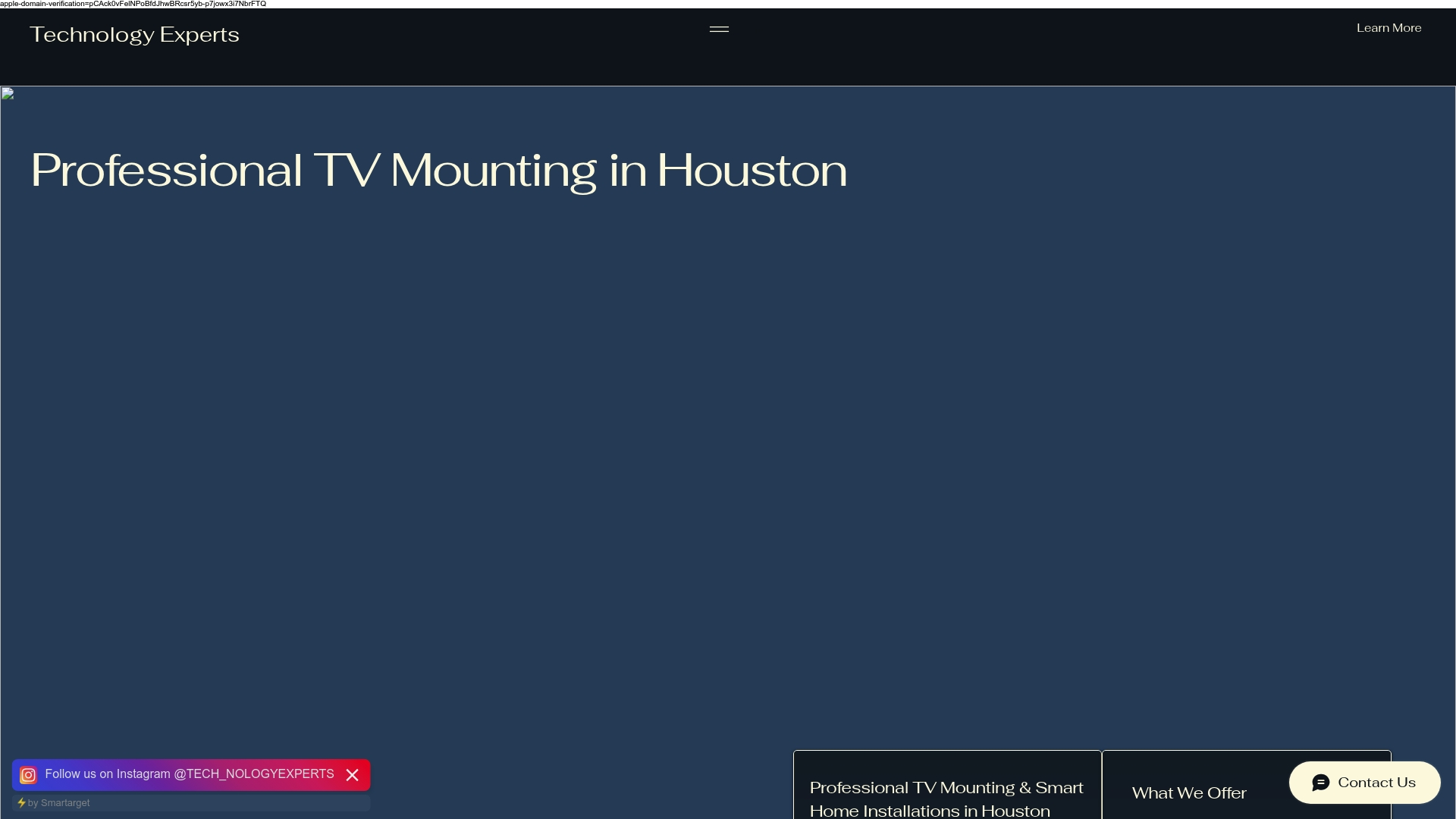
Task: Open the hamburger navigation menu
Action: pos(719,30)
